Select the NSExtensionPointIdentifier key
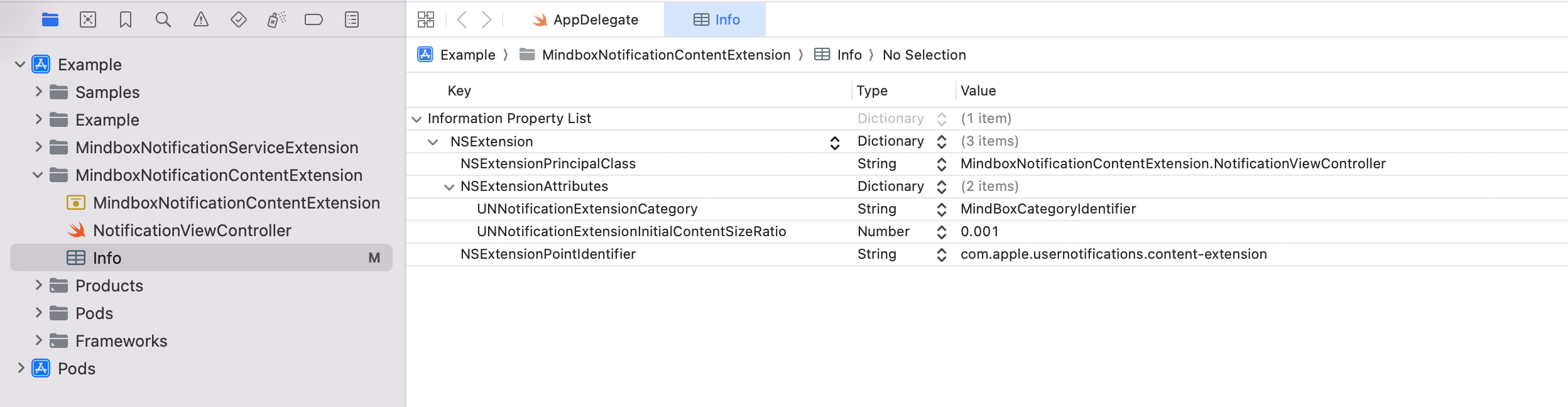 click(548, 254)
